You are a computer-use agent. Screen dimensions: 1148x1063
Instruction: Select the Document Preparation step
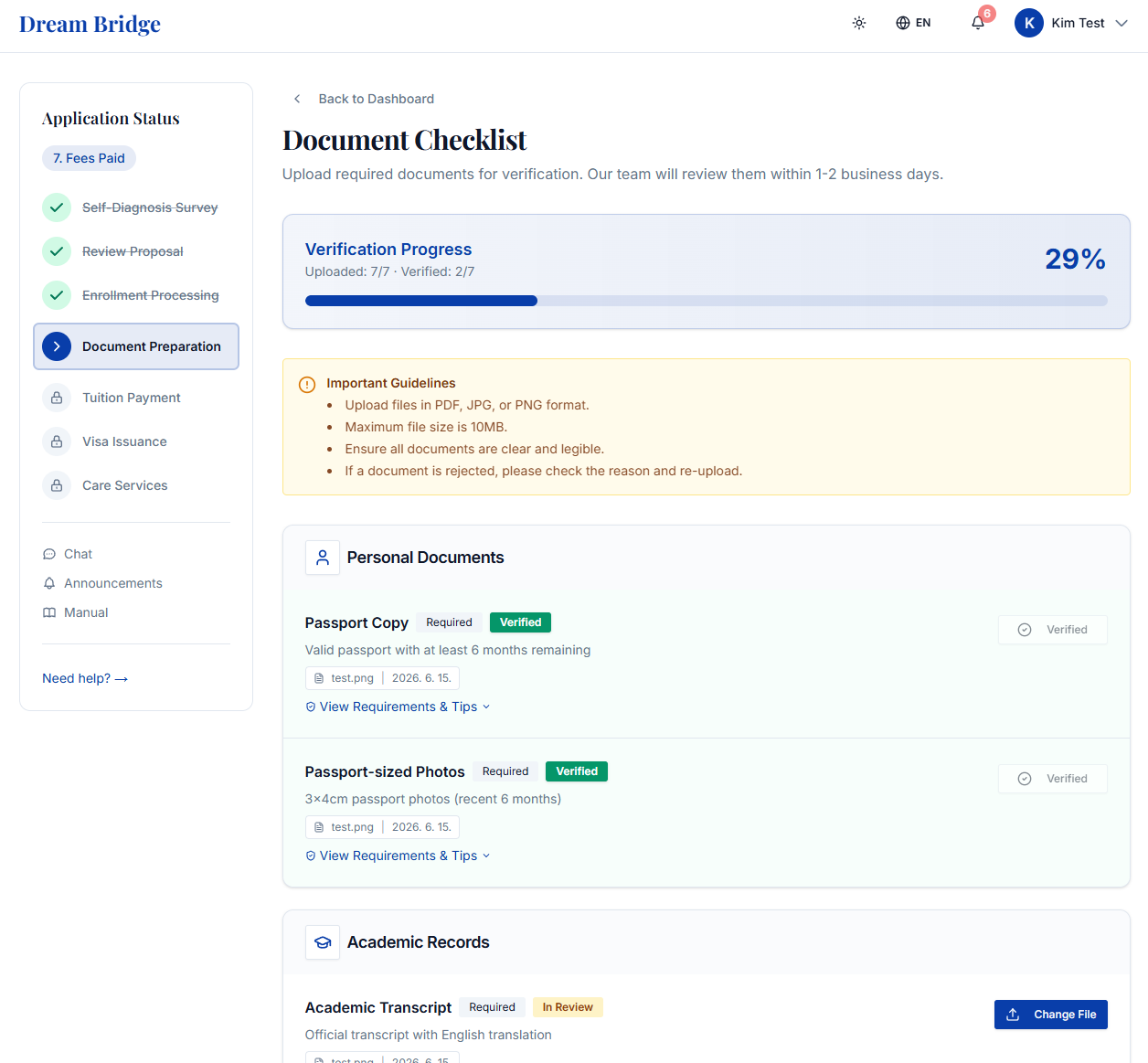click(x=136, y=346)
